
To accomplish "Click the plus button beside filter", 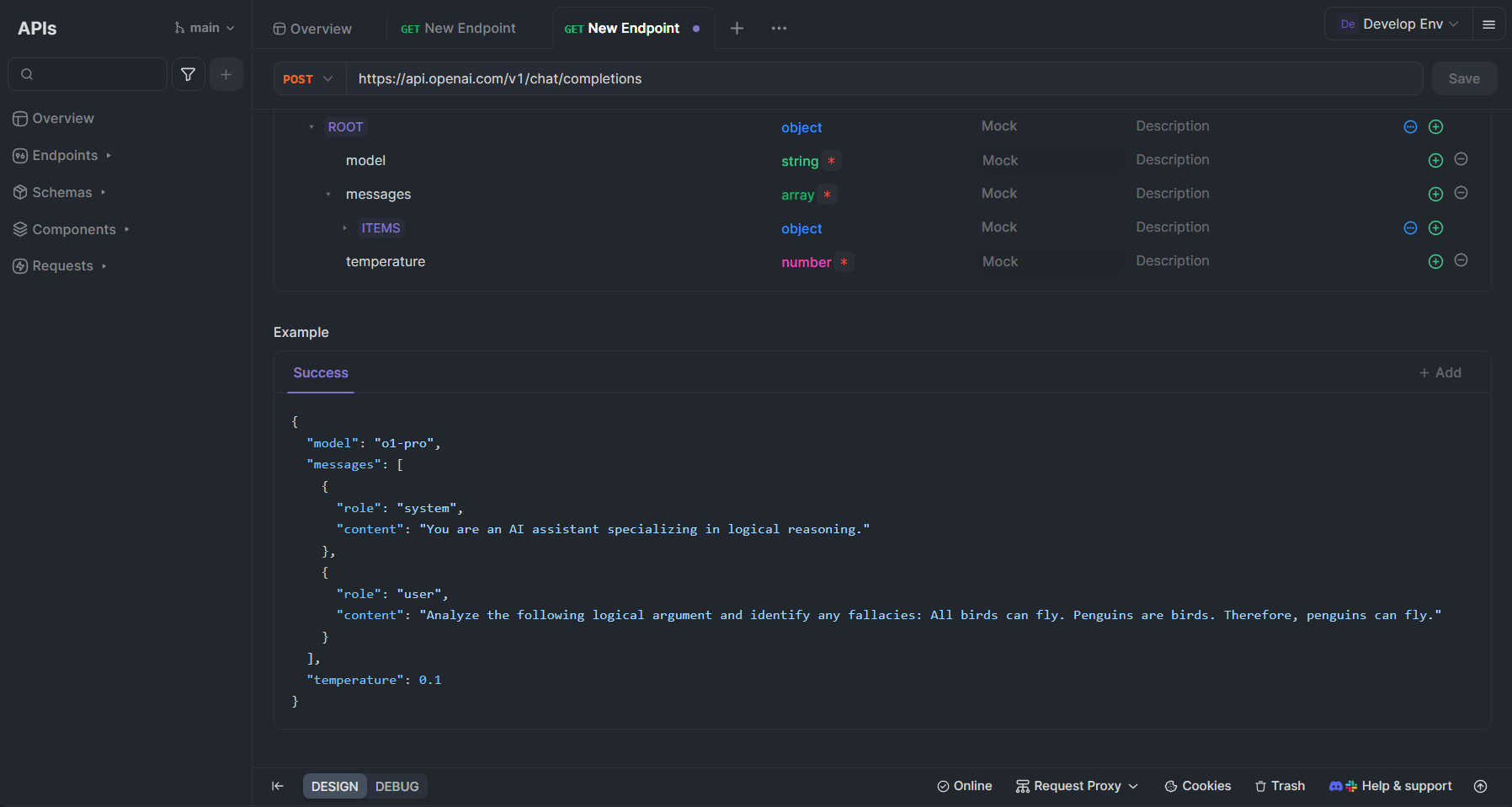I will pyautogui.click(x=226, y=74).
